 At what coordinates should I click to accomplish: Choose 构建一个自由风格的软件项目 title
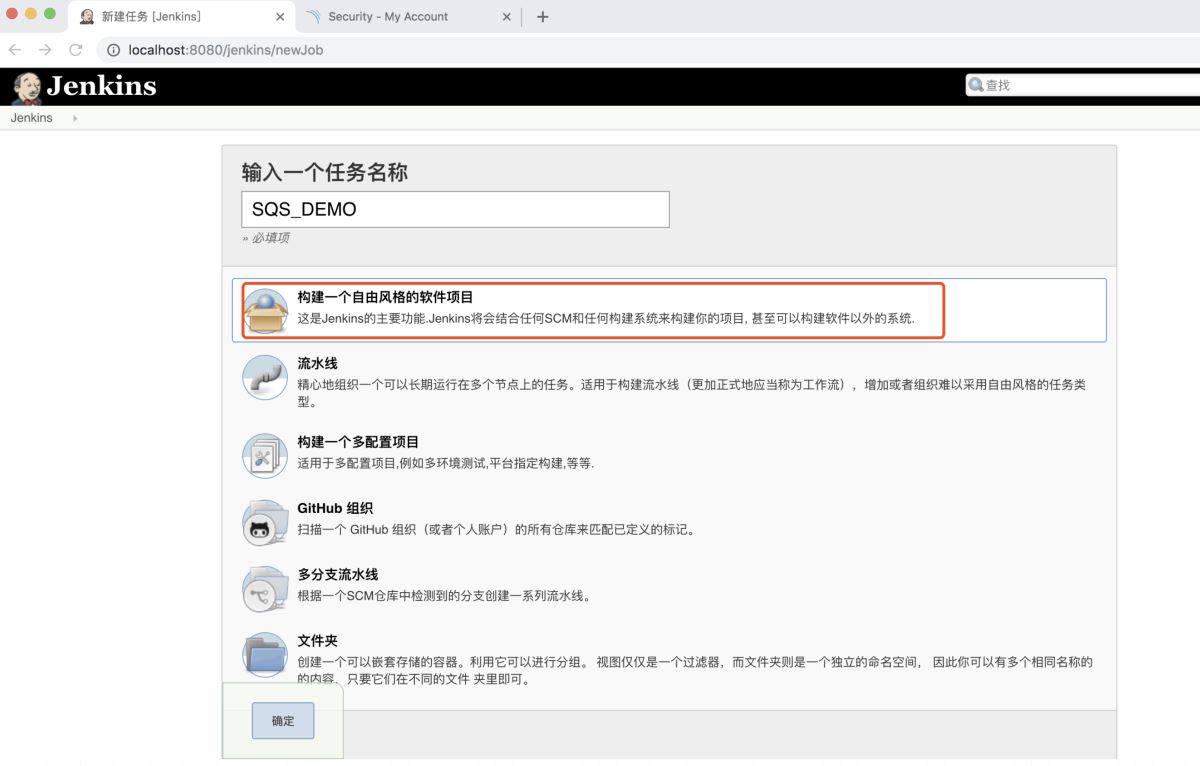point(385,297)
